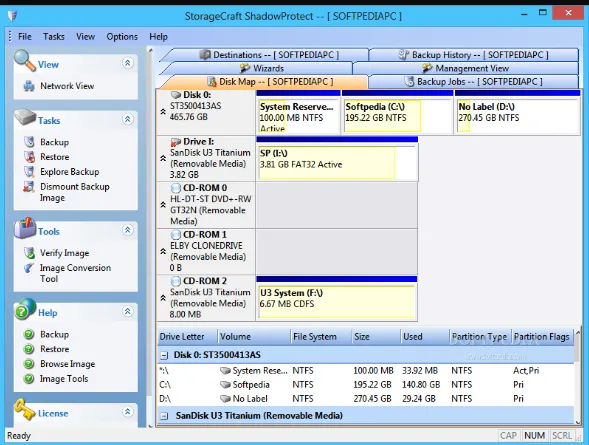
Task: Collapse the SanDisk U3 Titanium group in table
Action: [164, 416]
